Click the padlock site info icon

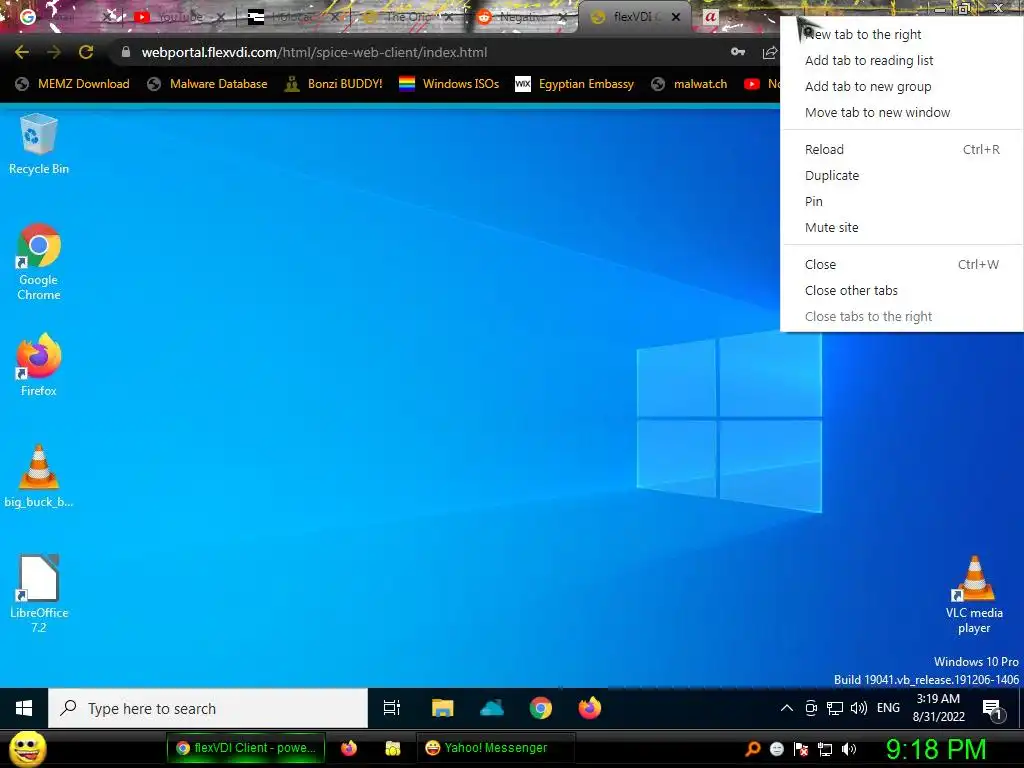coord(125,52)
